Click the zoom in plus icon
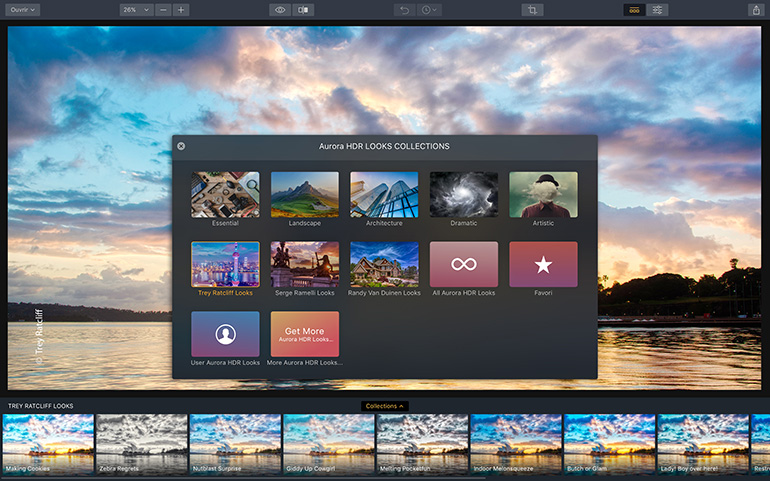Screen dimensions: 770x481 [x=180, y=9]
